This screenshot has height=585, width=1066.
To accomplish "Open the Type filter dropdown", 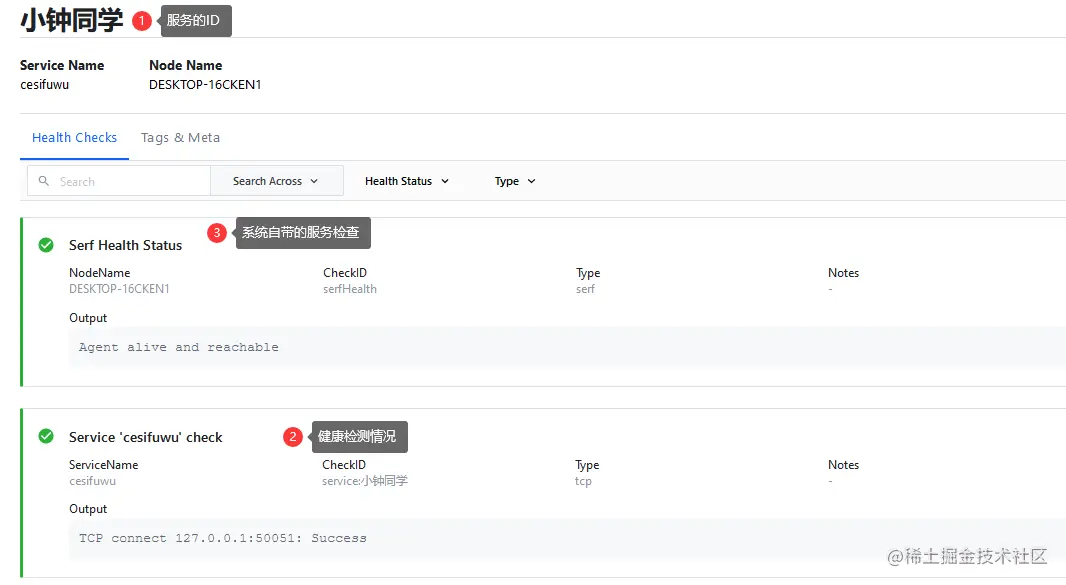I will click(515, 181).
